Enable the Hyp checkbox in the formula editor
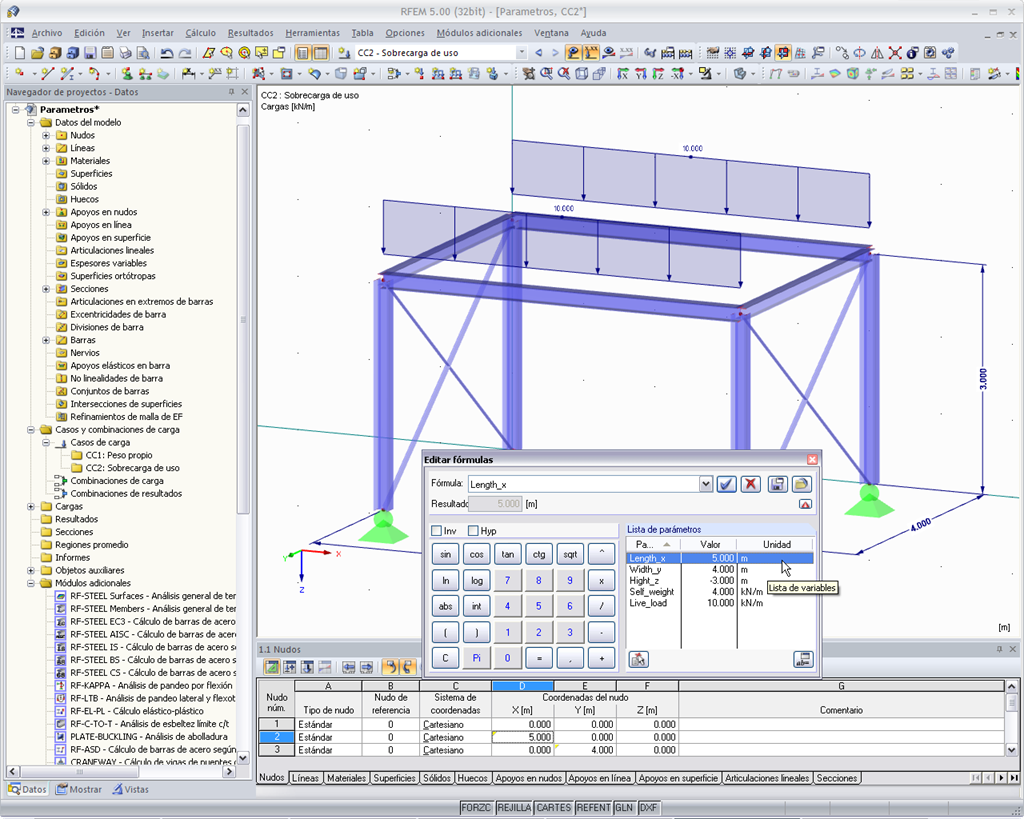This screenshot has height=819, width=1024. 475,531
